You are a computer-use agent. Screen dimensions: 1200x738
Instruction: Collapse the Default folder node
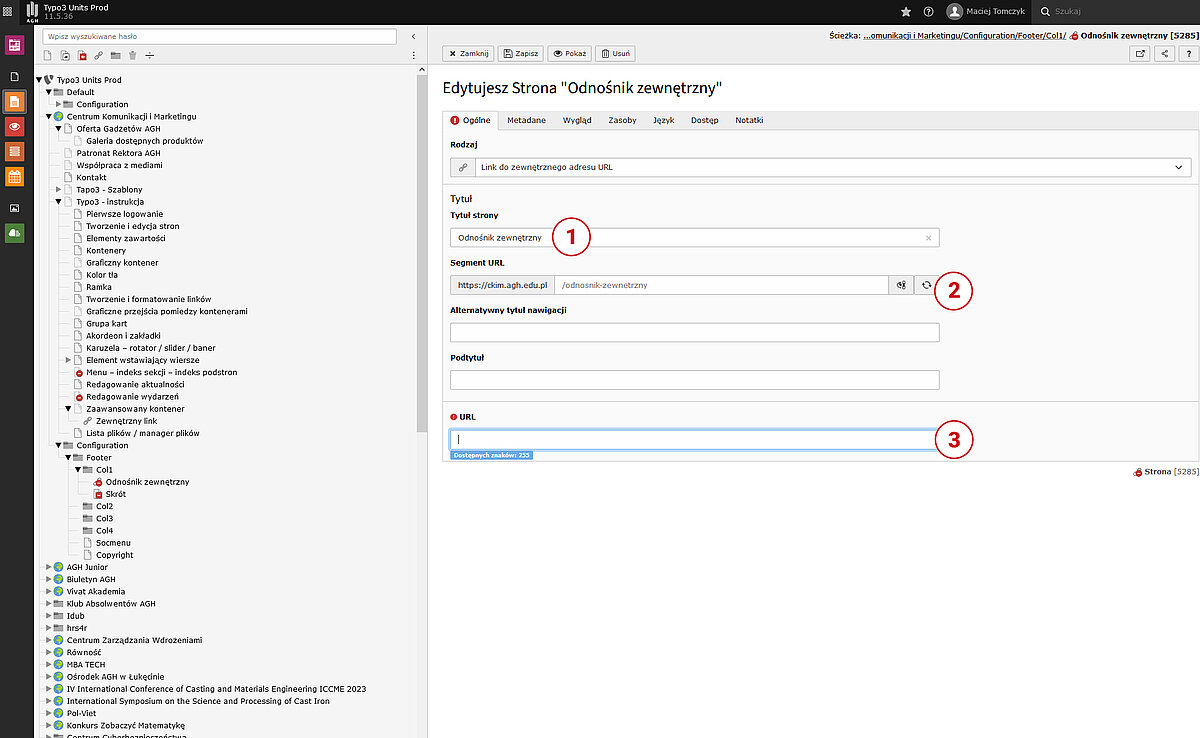point(49,92)
